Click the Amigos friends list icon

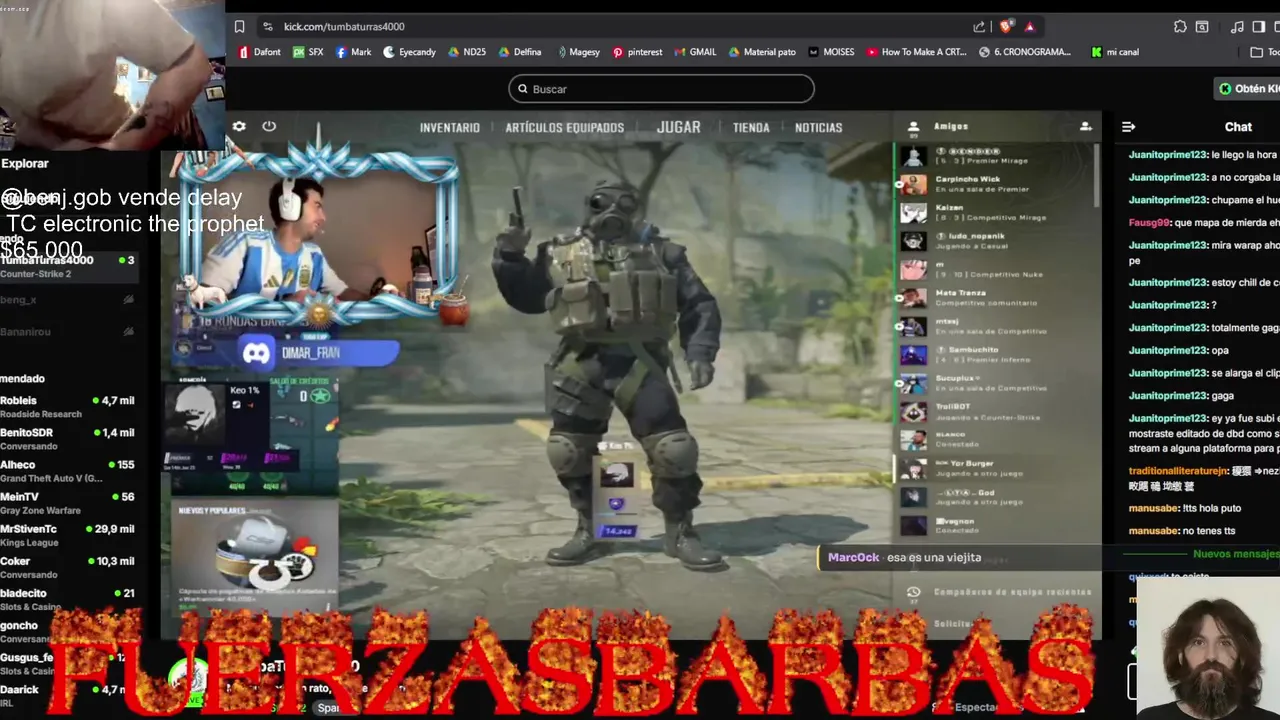pyautogui.click(x=913, y=127)
